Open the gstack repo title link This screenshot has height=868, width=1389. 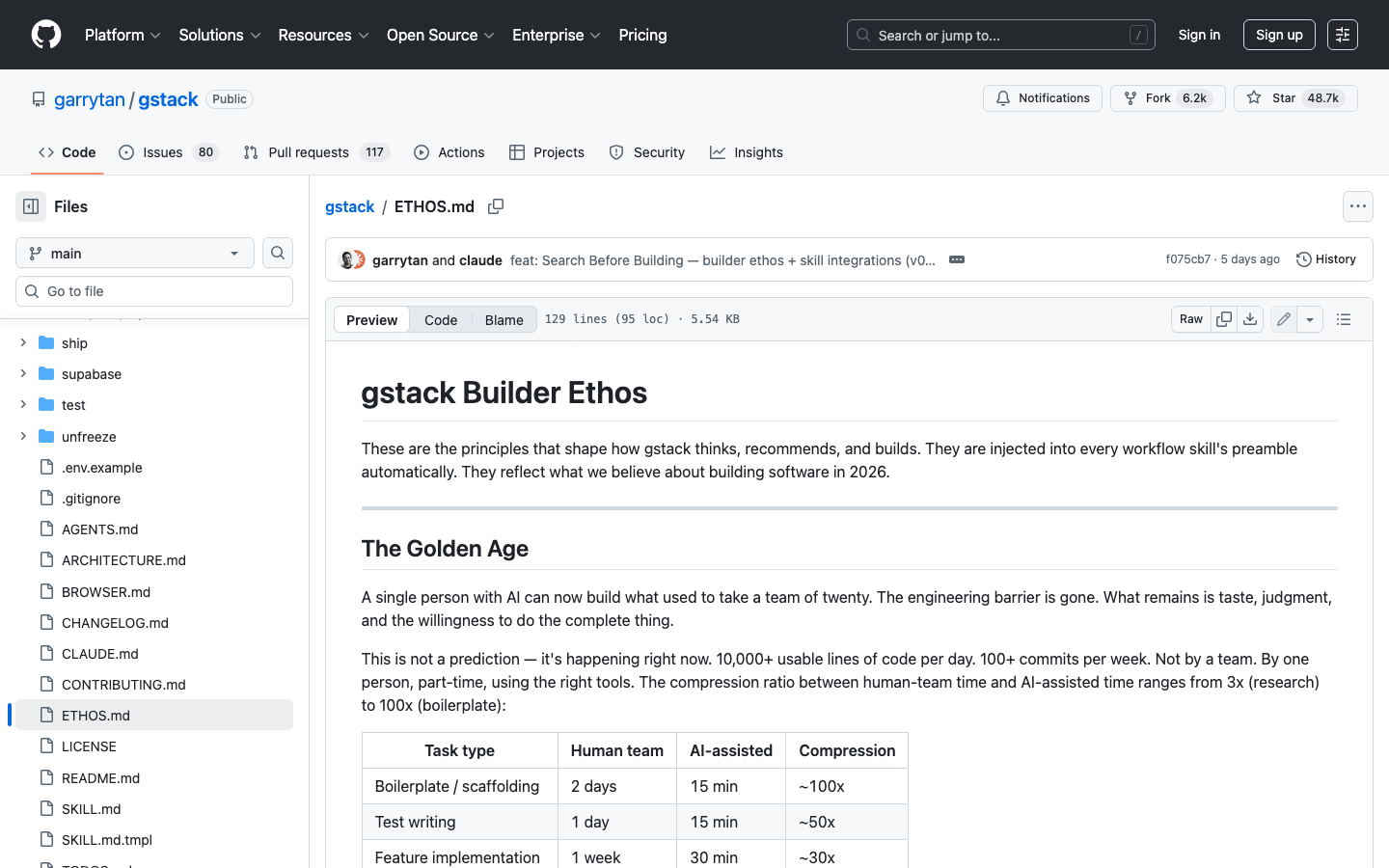(x=168, y=99)
